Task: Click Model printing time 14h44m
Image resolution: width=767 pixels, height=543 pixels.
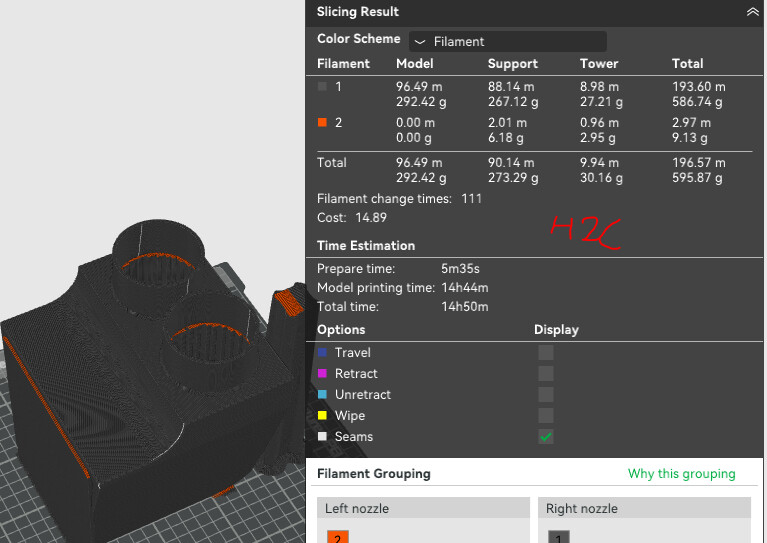Action: point(465,288)
